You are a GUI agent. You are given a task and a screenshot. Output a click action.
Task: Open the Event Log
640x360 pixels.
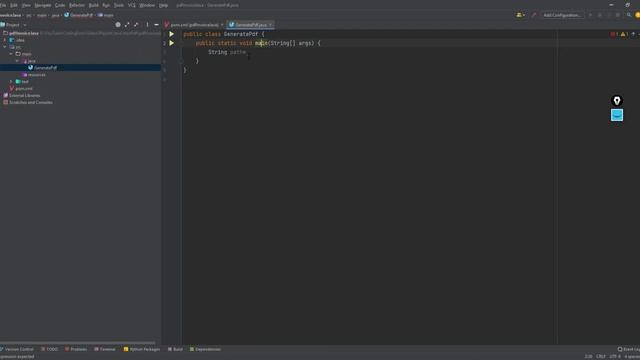click(629, 349)
